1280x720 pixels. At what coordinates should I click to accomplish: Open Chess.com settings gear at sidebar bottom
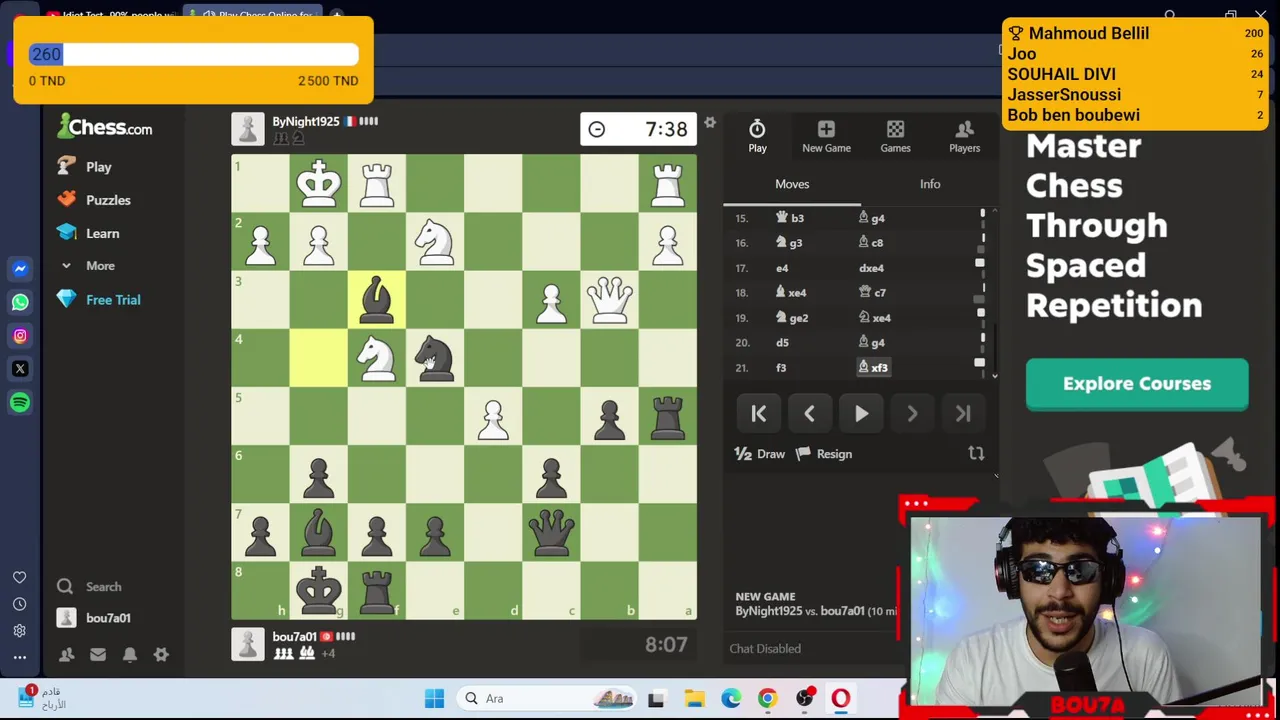[x=161, y=655]
